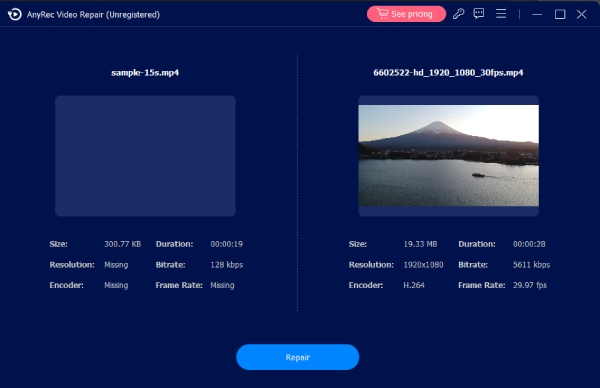The image size is (600, 388).
Task: Click the 00:00:28 duration value
Action: 529,244
